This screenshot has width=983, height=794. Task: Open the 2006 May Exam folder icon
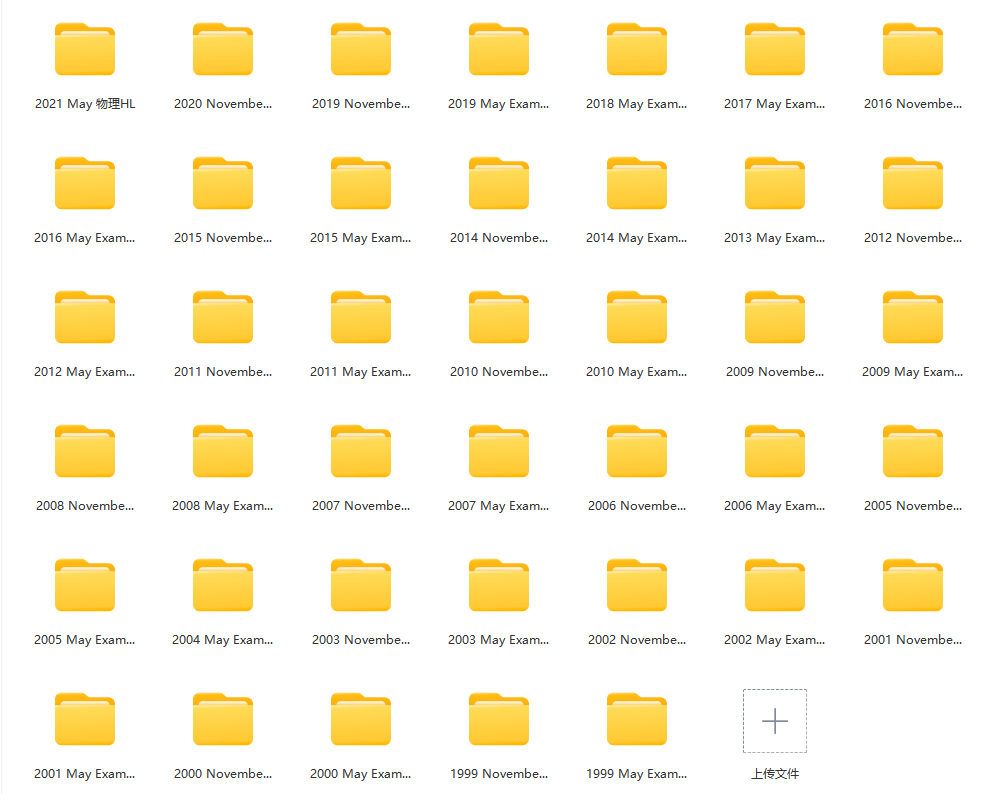(774, 451)
